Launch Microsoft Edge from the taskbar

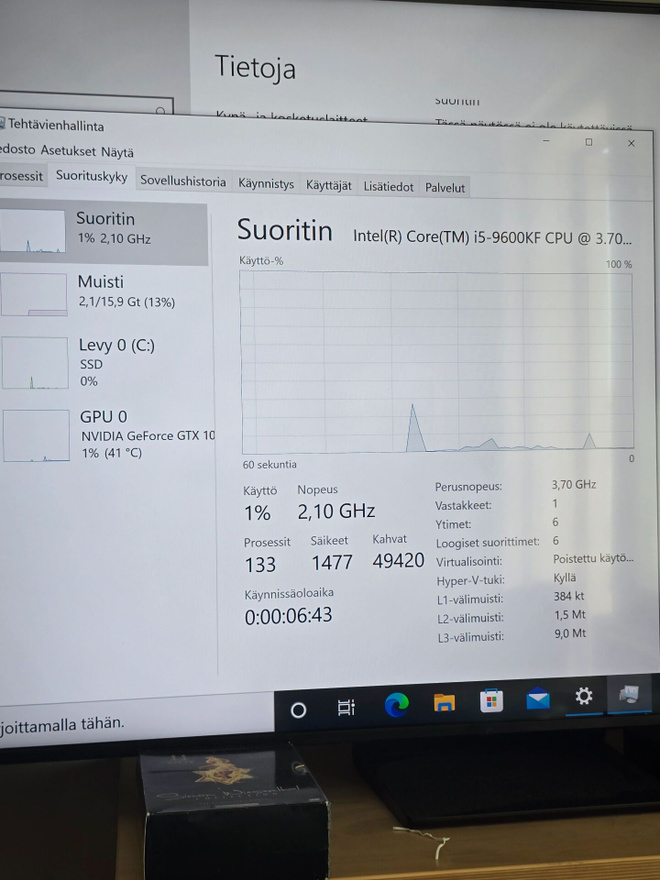(397, 705)
